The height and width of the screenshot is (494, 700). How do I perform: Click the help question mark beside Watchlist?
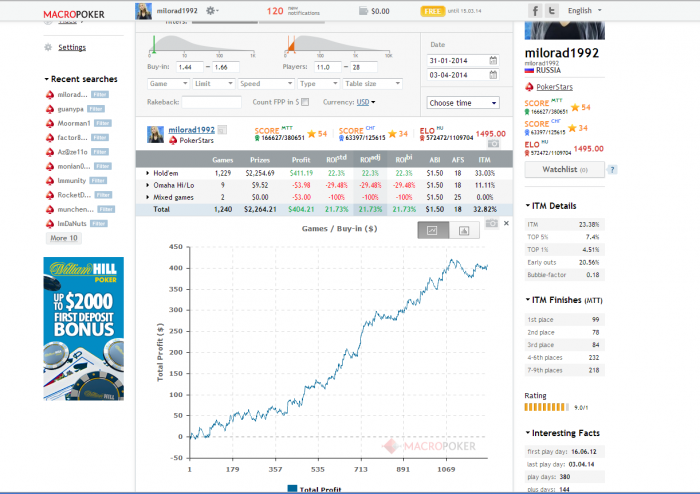[x=612, y=170]
